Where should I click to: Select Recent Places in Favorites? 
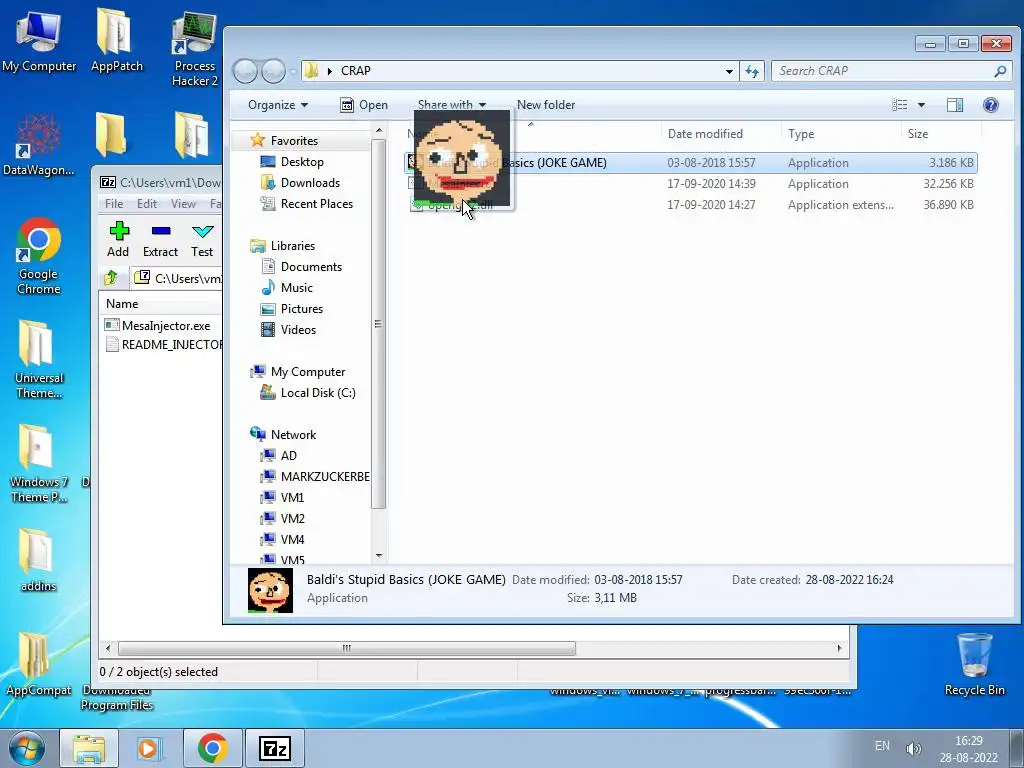point(316,204)
